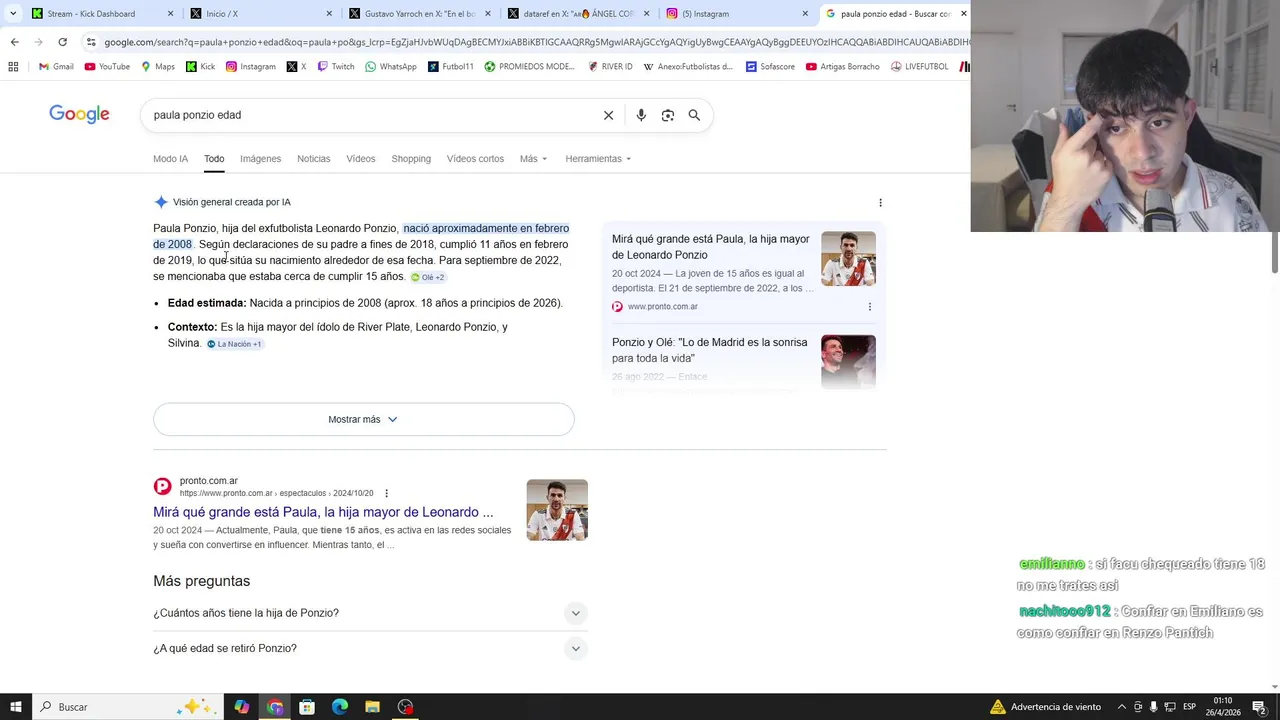
Task: Open Microsoft Edge from the taskbar
Action: pyautogui.click(x=340, y=707)
